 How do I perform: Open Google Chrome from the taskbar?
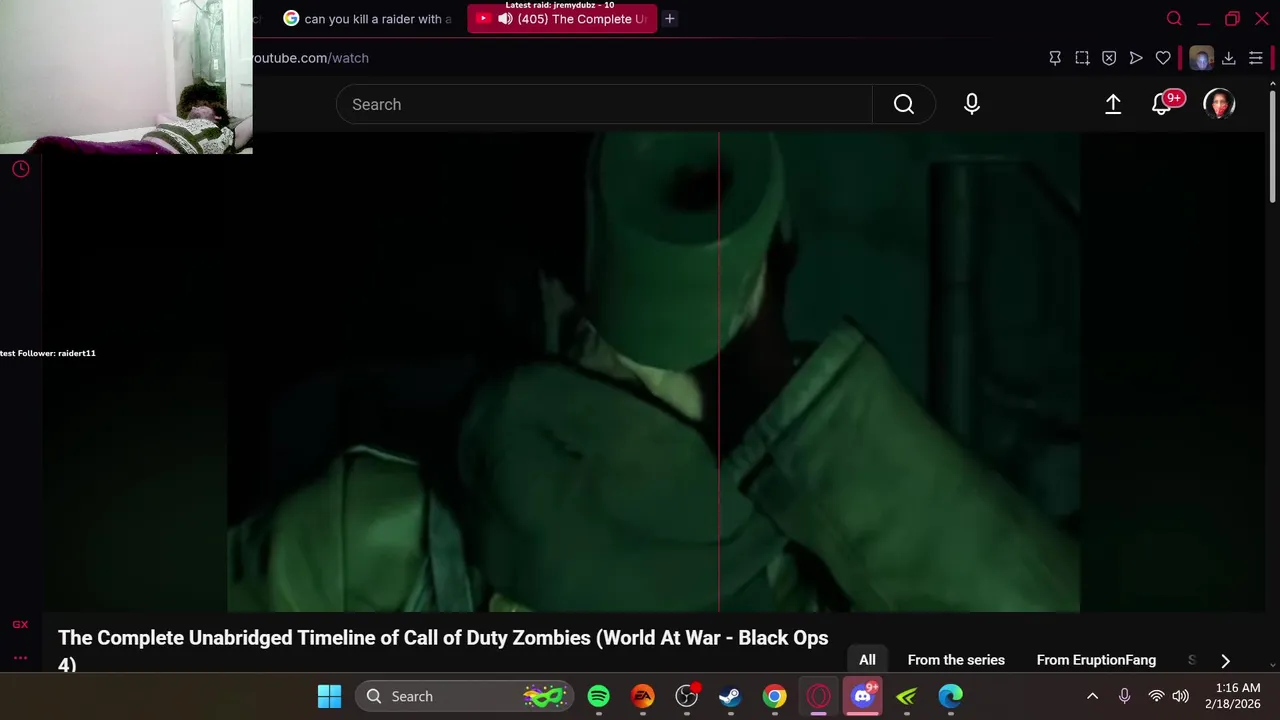click(775, 696)
